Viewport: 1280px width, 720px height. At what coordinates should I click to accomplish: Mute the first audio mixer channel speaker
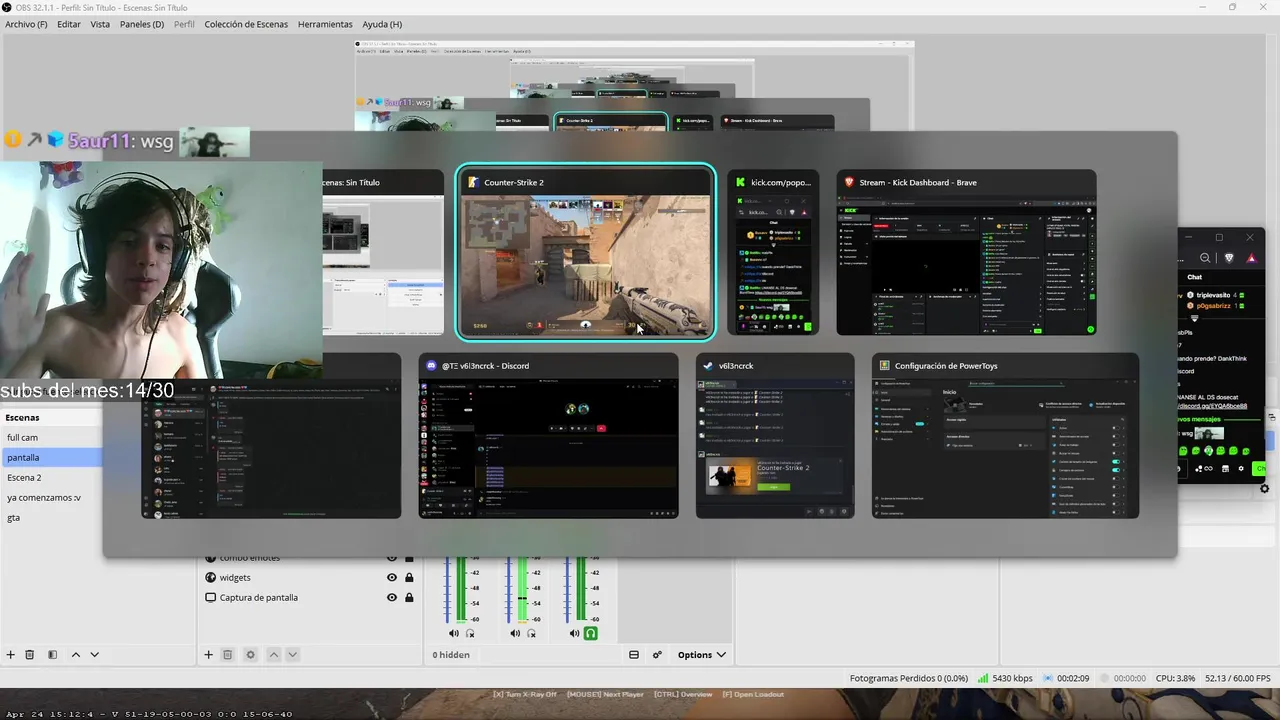tap(453, 633)
